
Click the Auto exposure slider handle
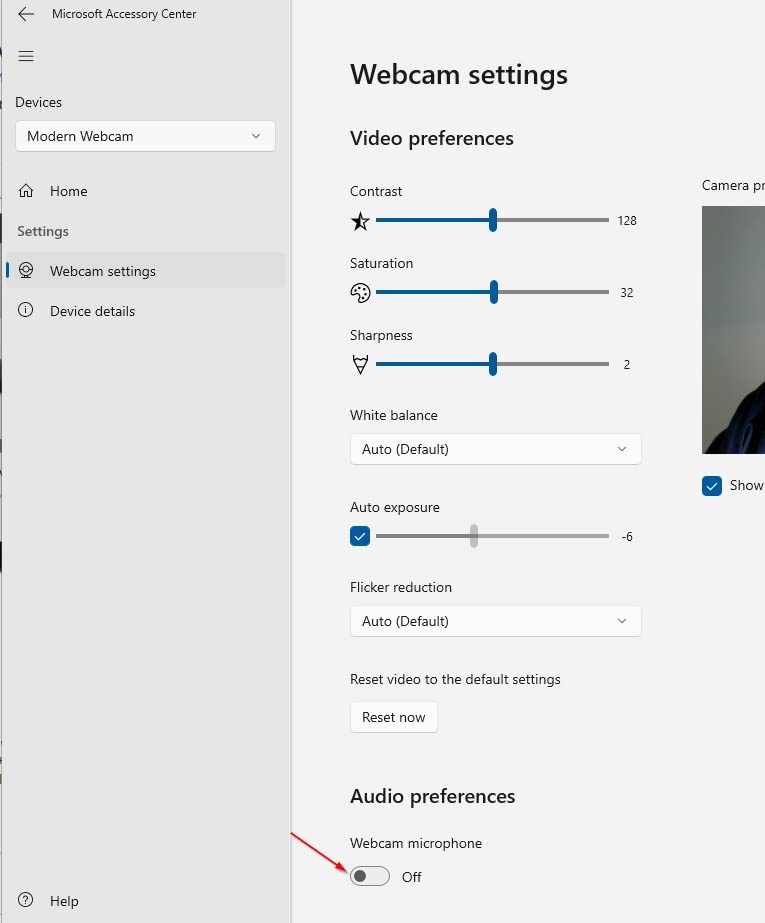pyautogui.click(x=474, y=536)
